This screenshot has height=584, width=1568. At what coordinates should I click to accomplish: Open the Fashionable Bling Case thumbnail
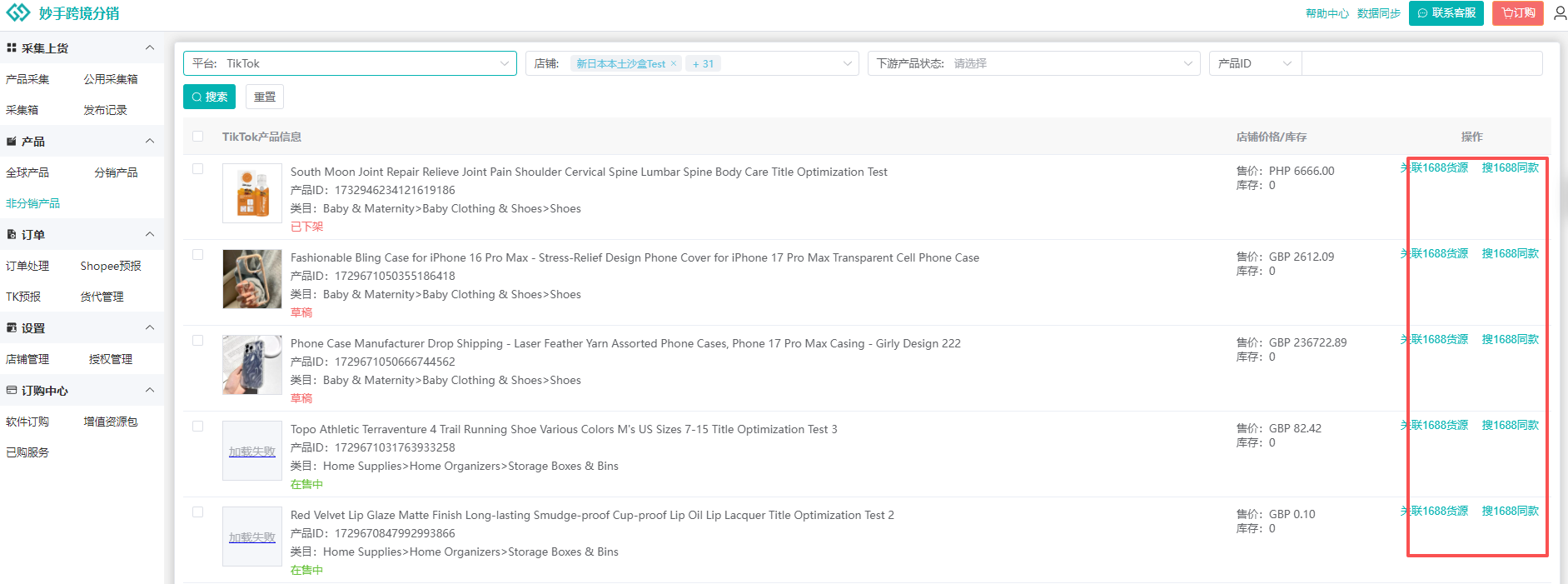tap(252, 279)
